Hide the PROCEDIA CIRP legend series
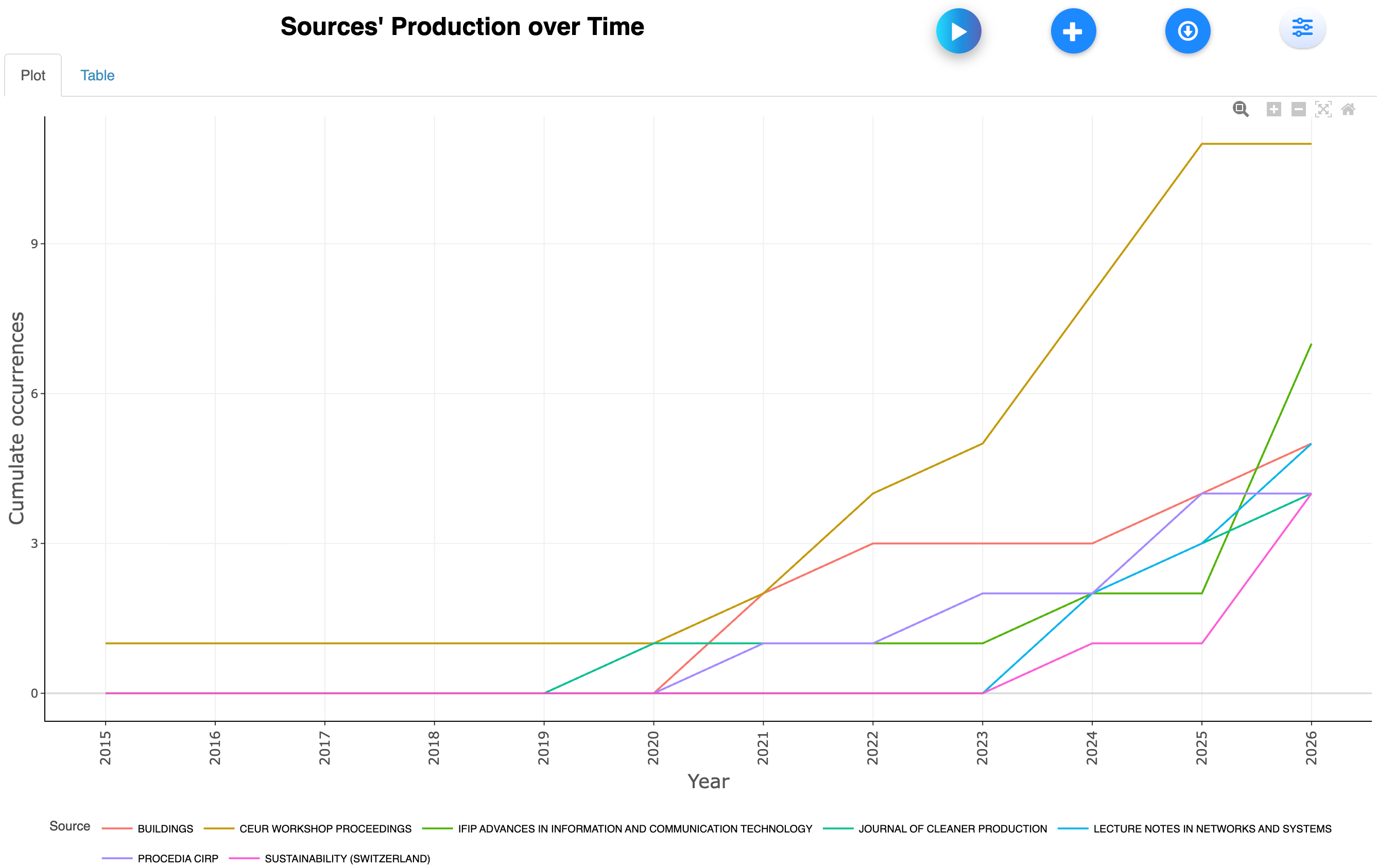 click(177, 858)
